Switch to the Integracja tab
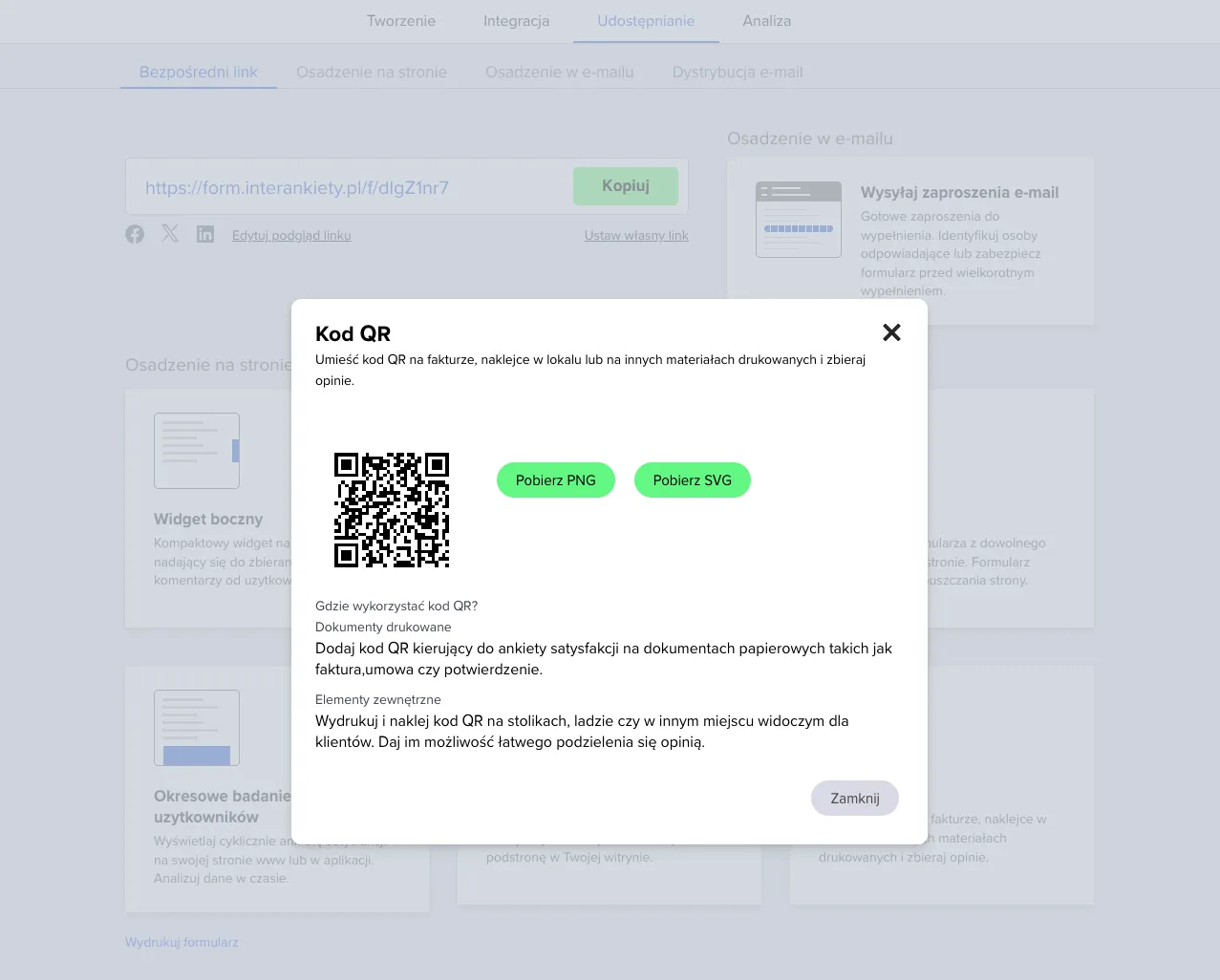Image resolution: width=1220 pixels, height=980 pixels. (516, 21)
